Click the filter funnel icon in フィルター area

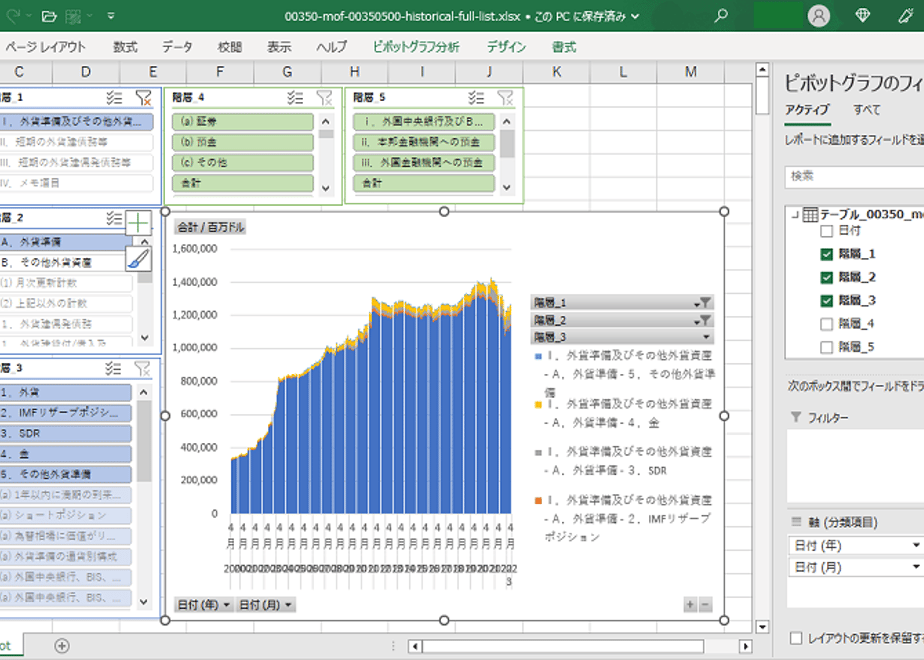(796, 417)
